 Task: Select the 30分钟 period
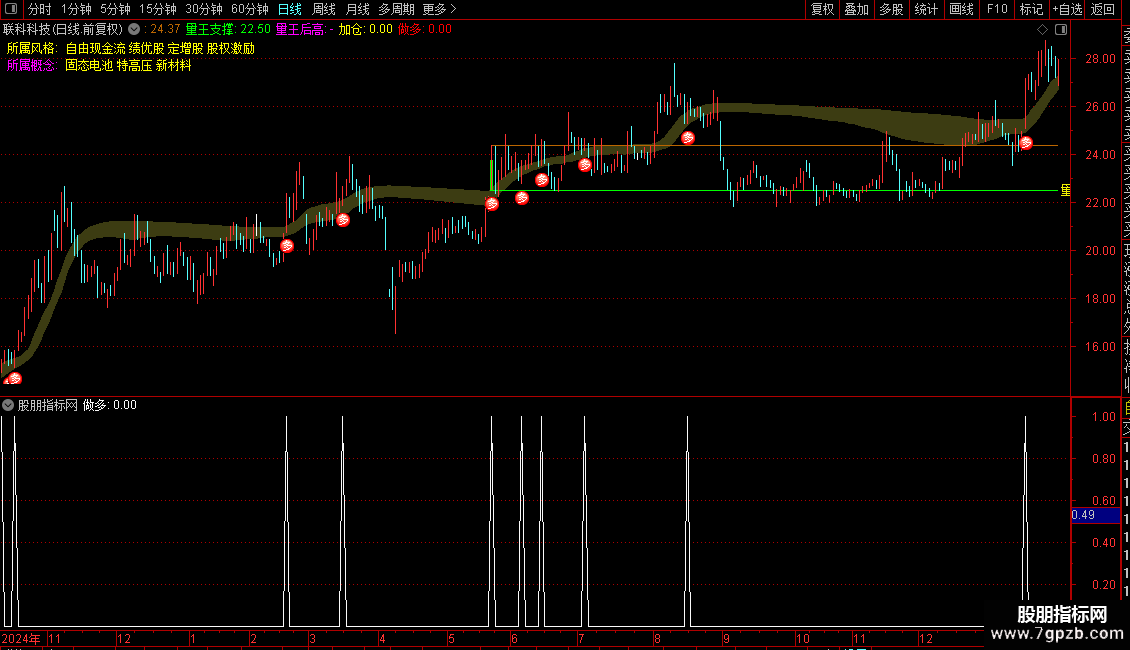coord(204,9)
